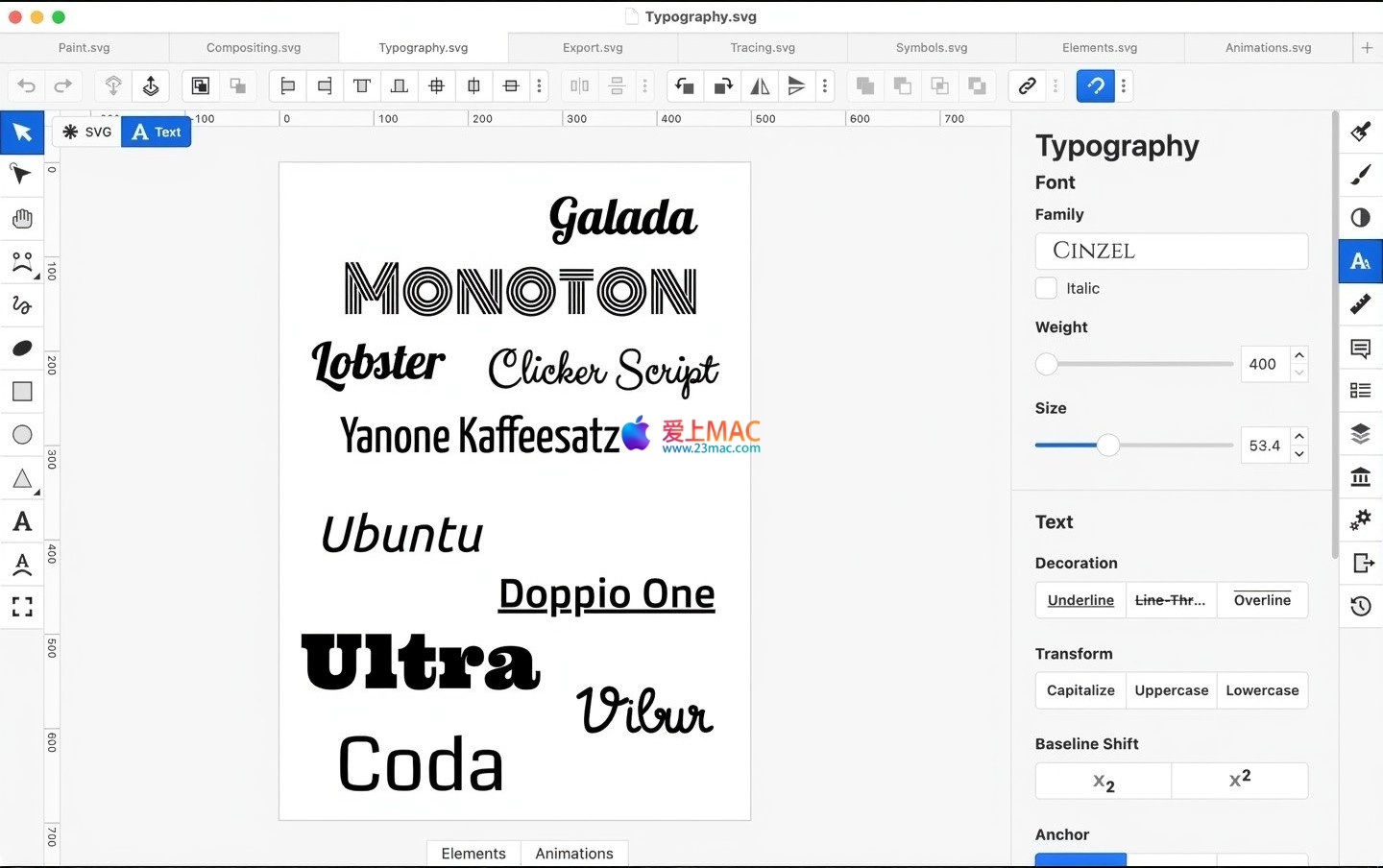Image resolution: width=1383 pixels, height=868 pixels.
Task: Click the Size slider handle
Action: pyautogui.click(x=1108, y=445)
